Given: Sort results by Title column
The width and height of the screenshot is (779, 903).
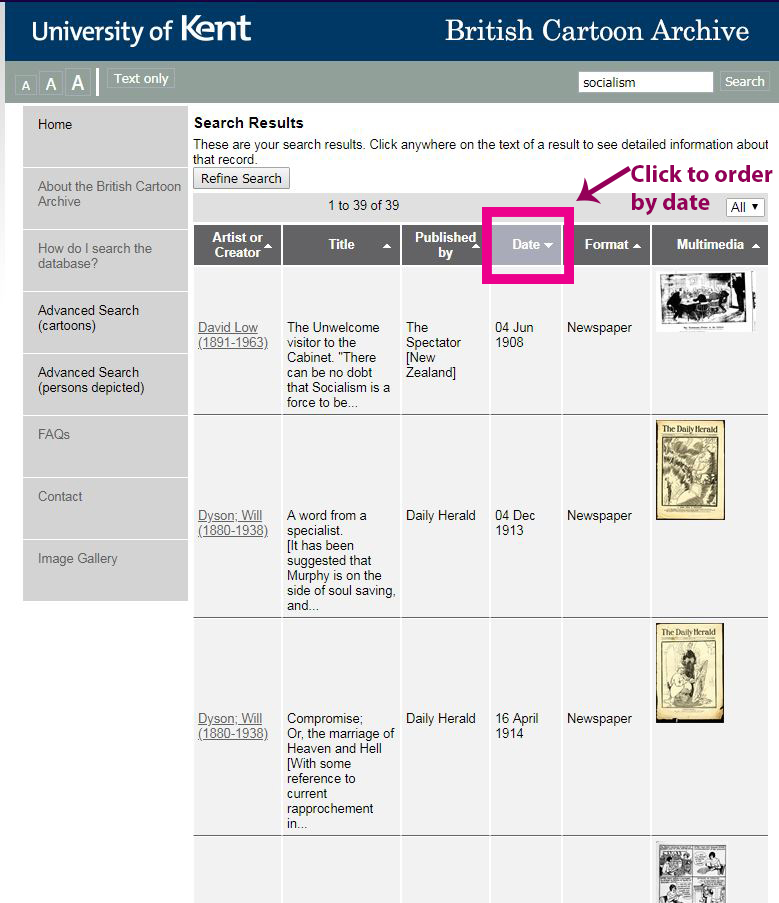Looking at the screenshot, I should coord(342,245).
